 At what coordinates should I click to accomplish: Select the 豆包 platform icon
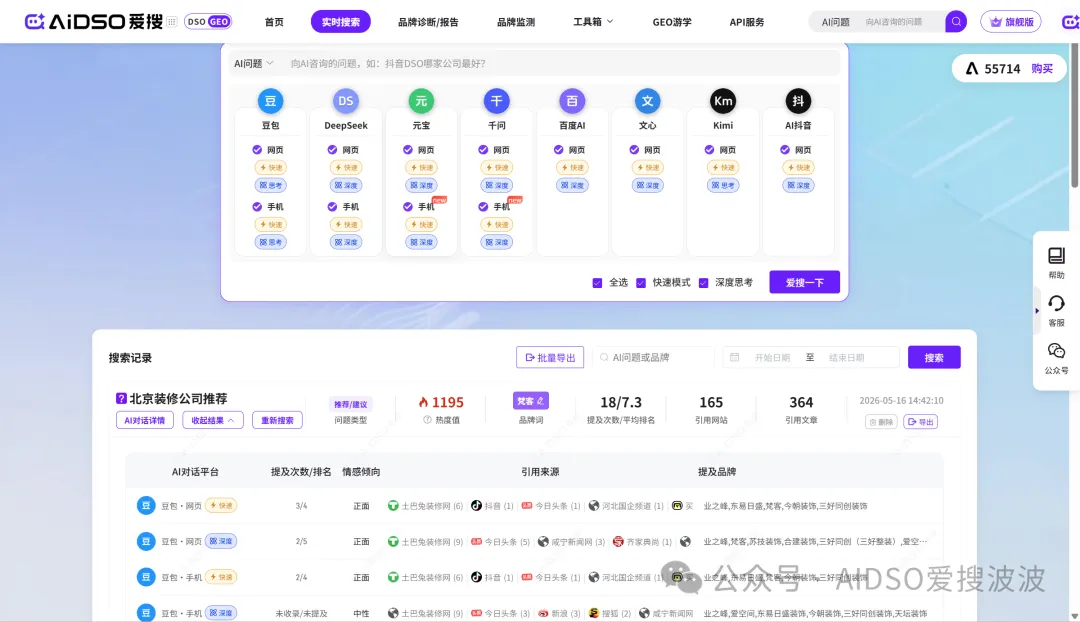[270, 101]
